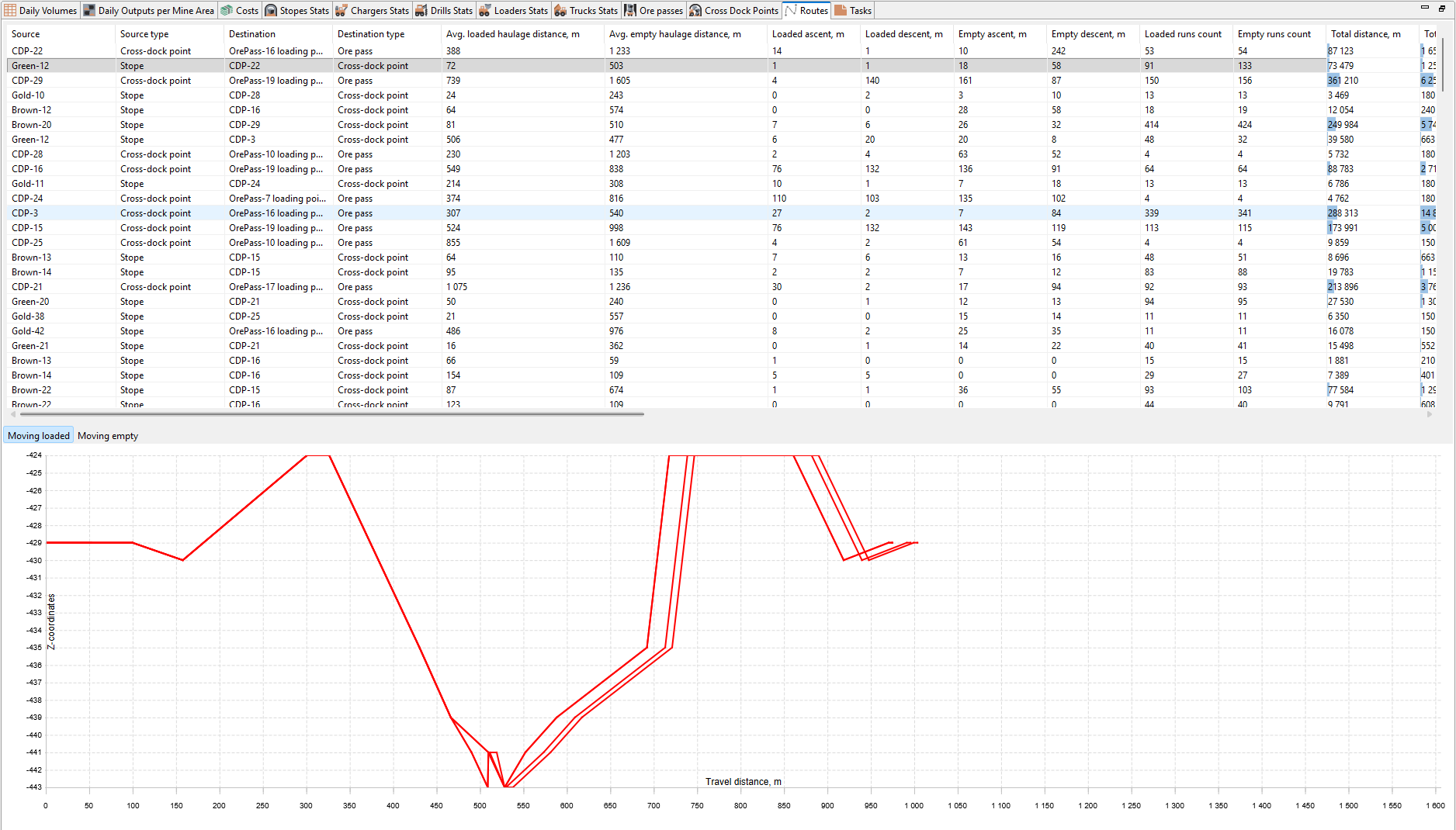Click empty runs count 341
1456x830 pixels.
point(1245,213)
